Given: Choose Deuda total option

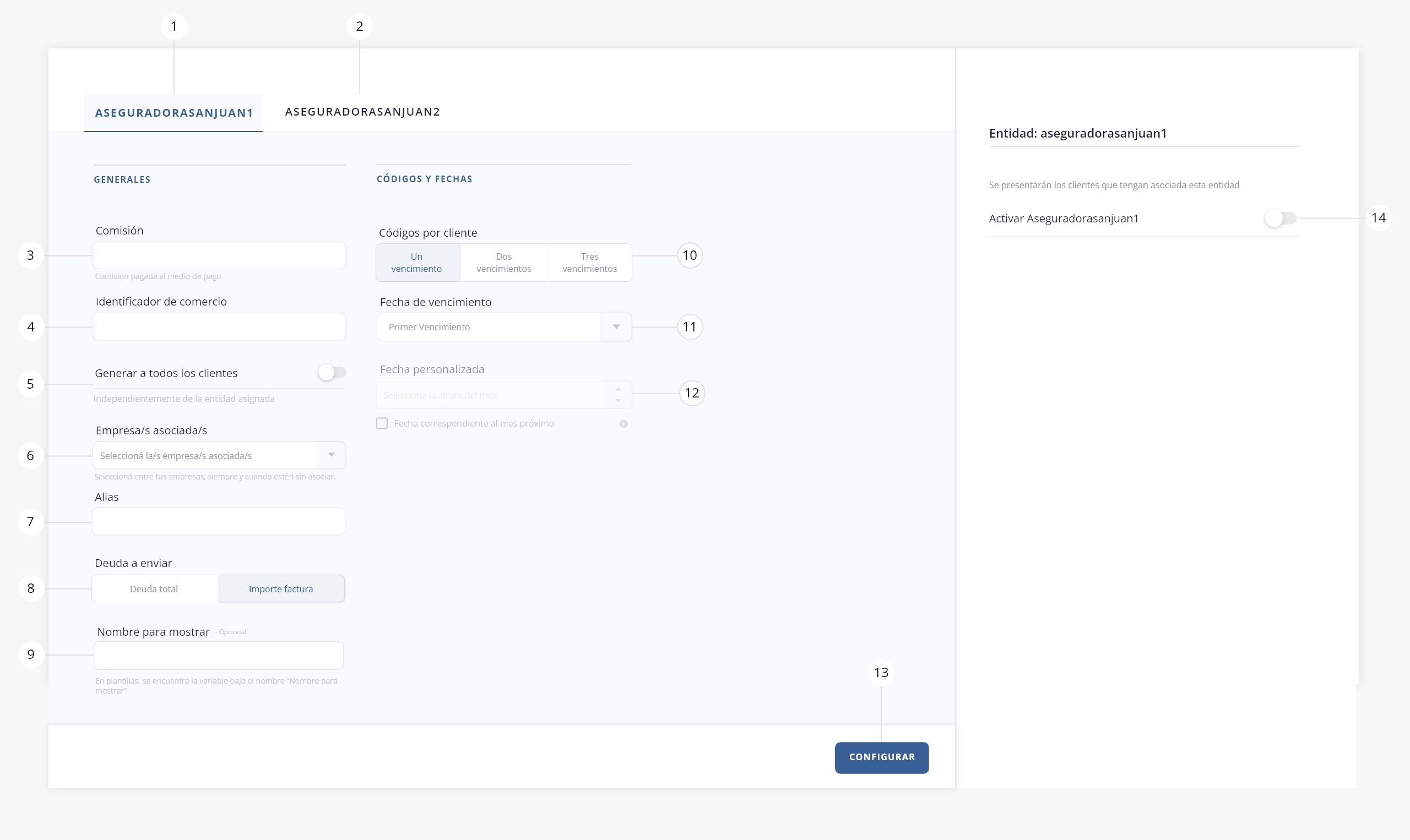Looking at the screenshot, I should [x=154, y=589].
